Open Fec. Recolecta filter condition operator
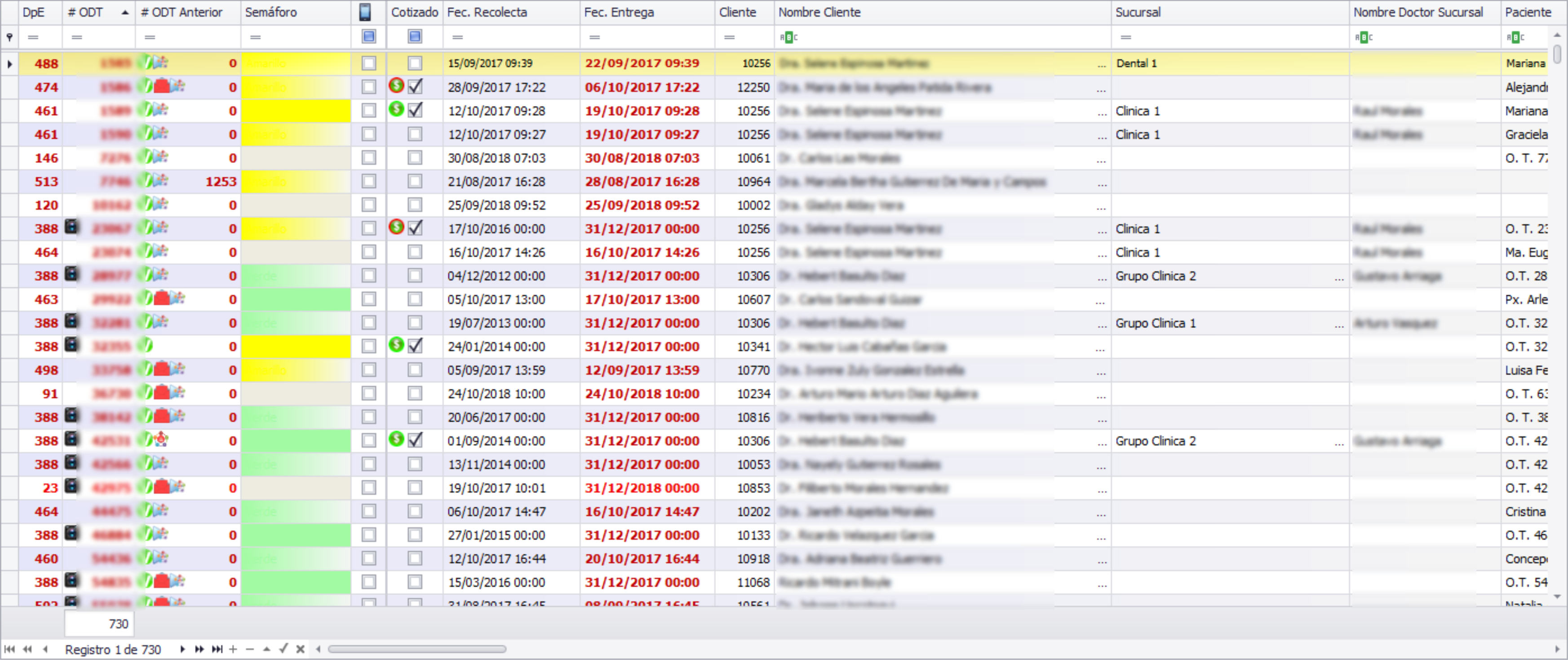This screenshot has height=660, width=1568. click(458, 37)
